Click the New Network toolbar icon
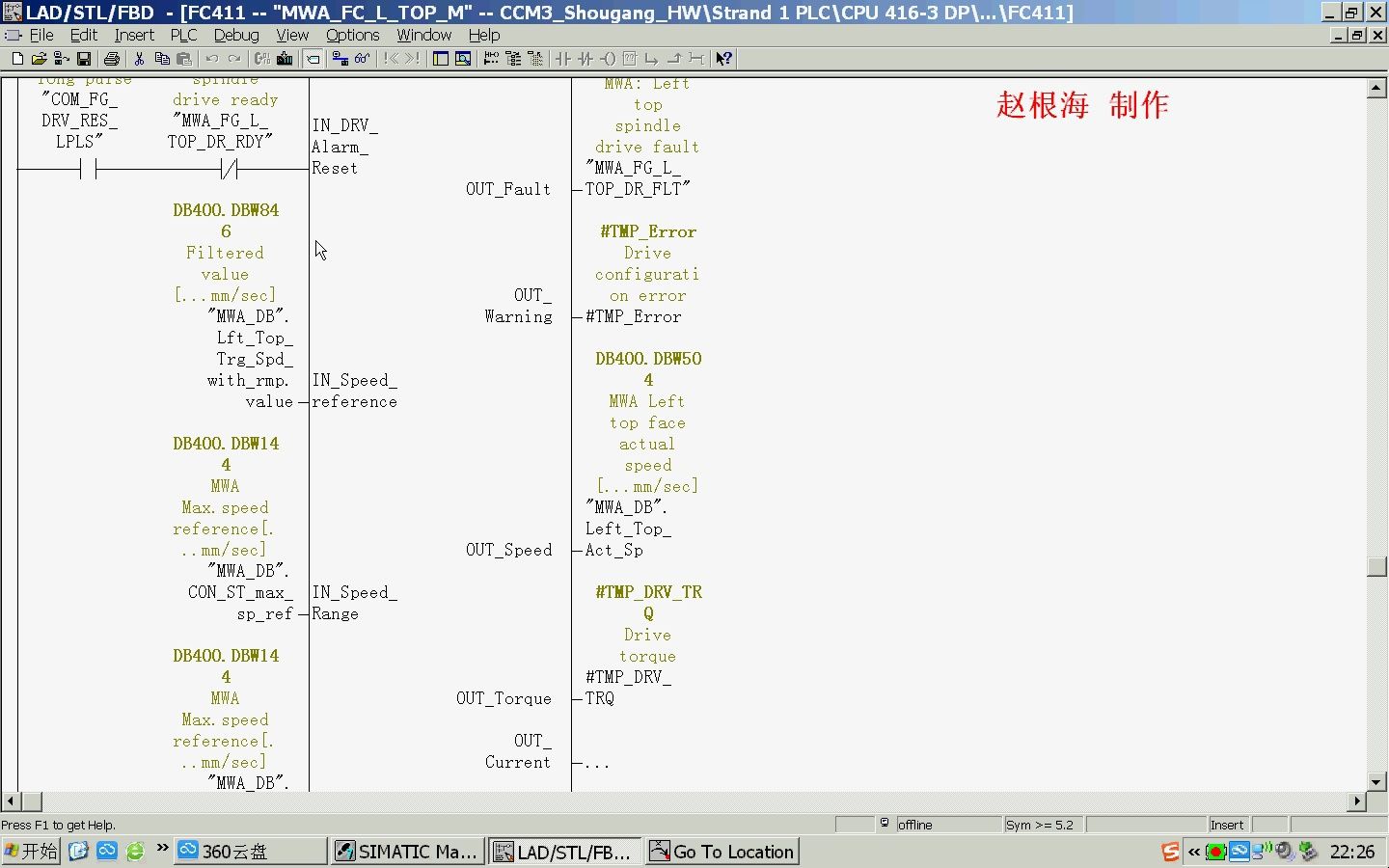The width and height of the screenshot is (1389, 868). (x=313, y=59)
